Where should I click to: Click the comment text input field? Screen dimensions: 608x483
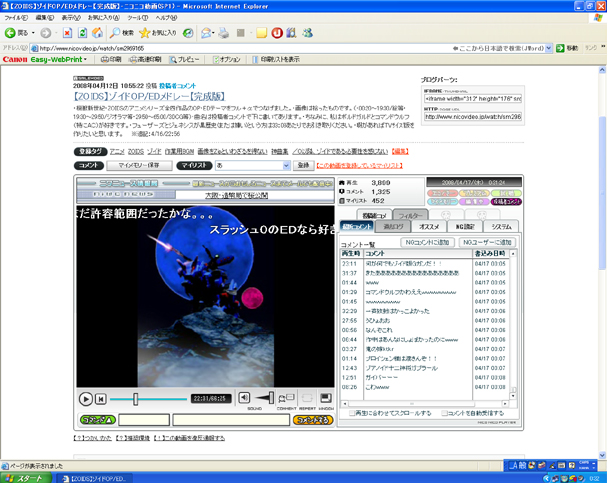pos(231,420)
